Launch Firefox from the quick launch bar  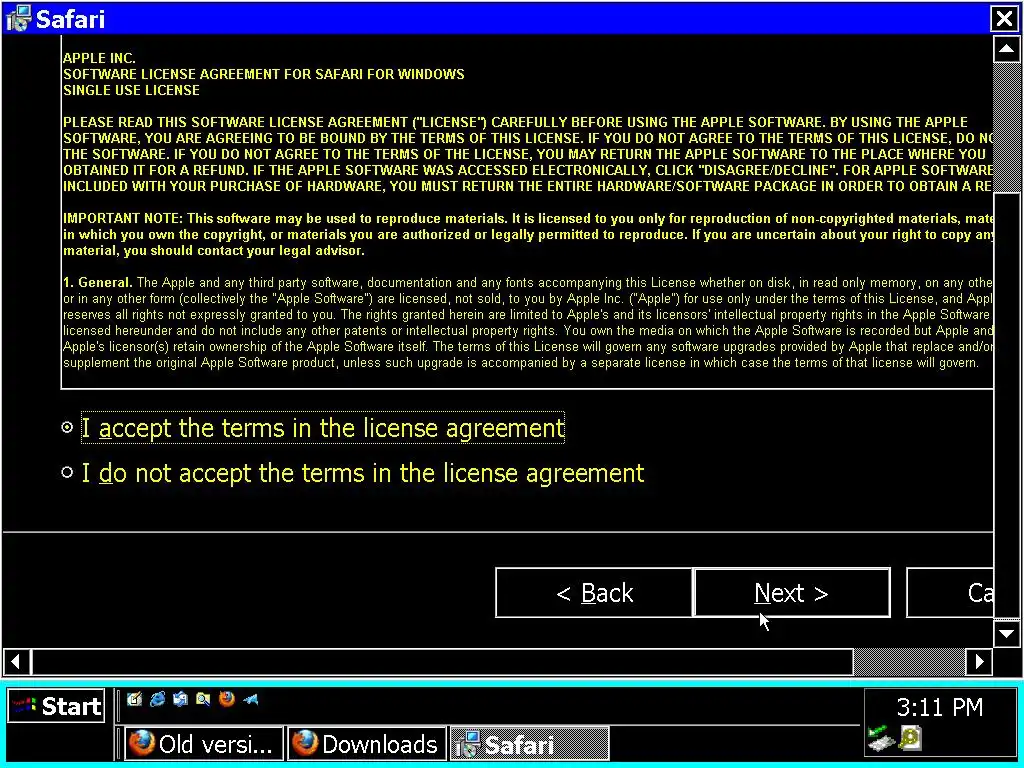point(227,699)
